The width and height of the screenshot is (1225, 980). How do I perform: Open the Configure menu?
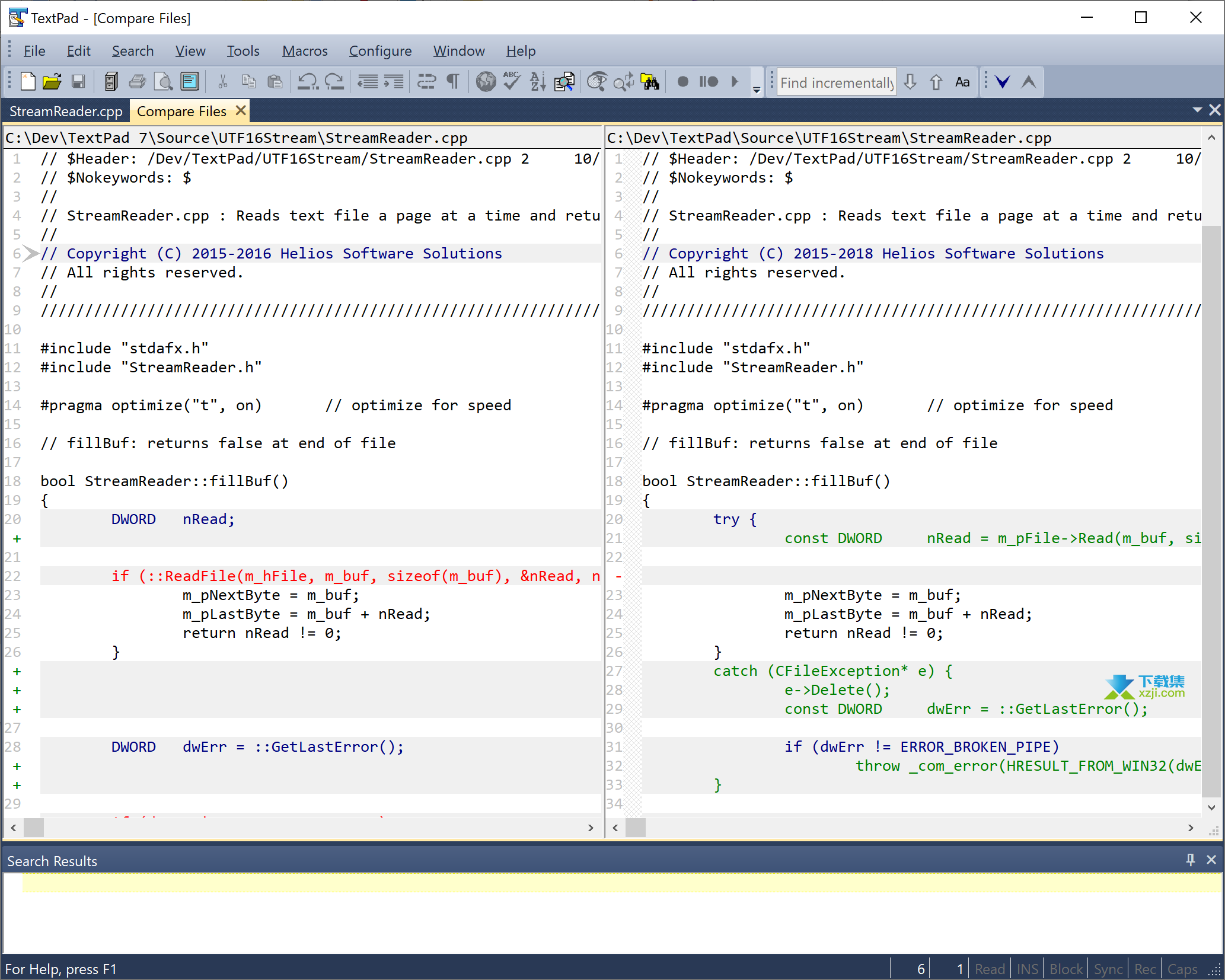coord(379,50)
